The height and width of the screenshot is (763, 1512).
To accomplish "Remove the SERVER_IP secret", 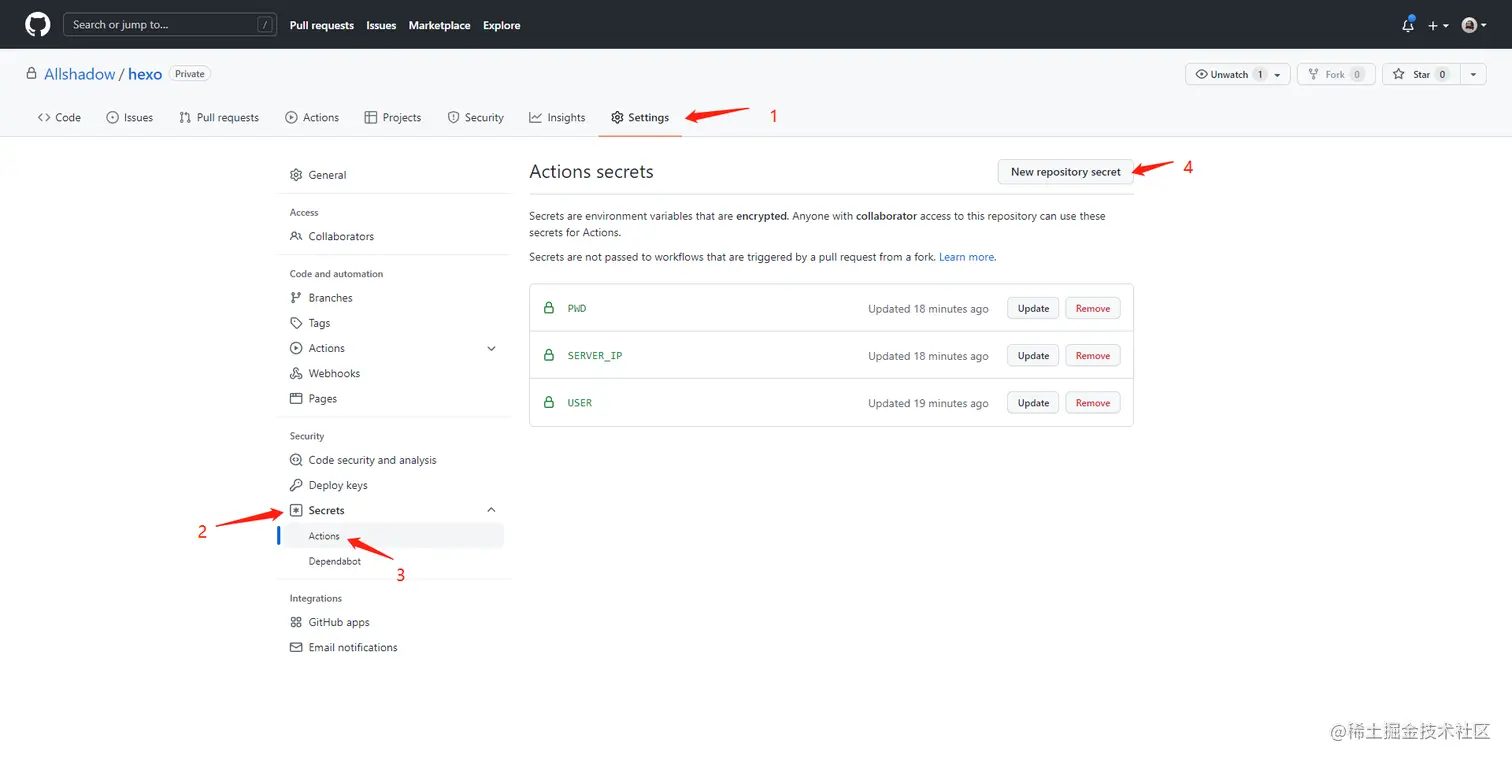I will point(1092,356).
